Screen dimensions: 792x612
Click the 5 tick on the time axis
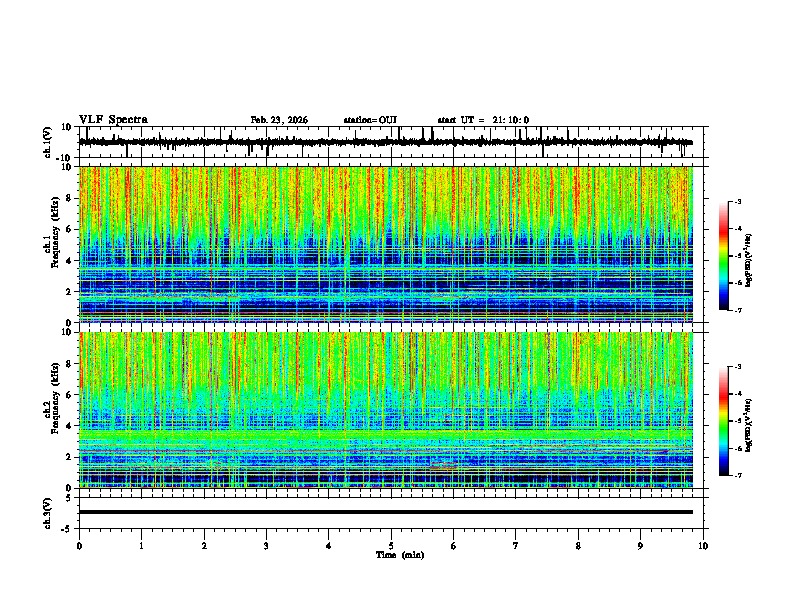[x=391, y=546]
